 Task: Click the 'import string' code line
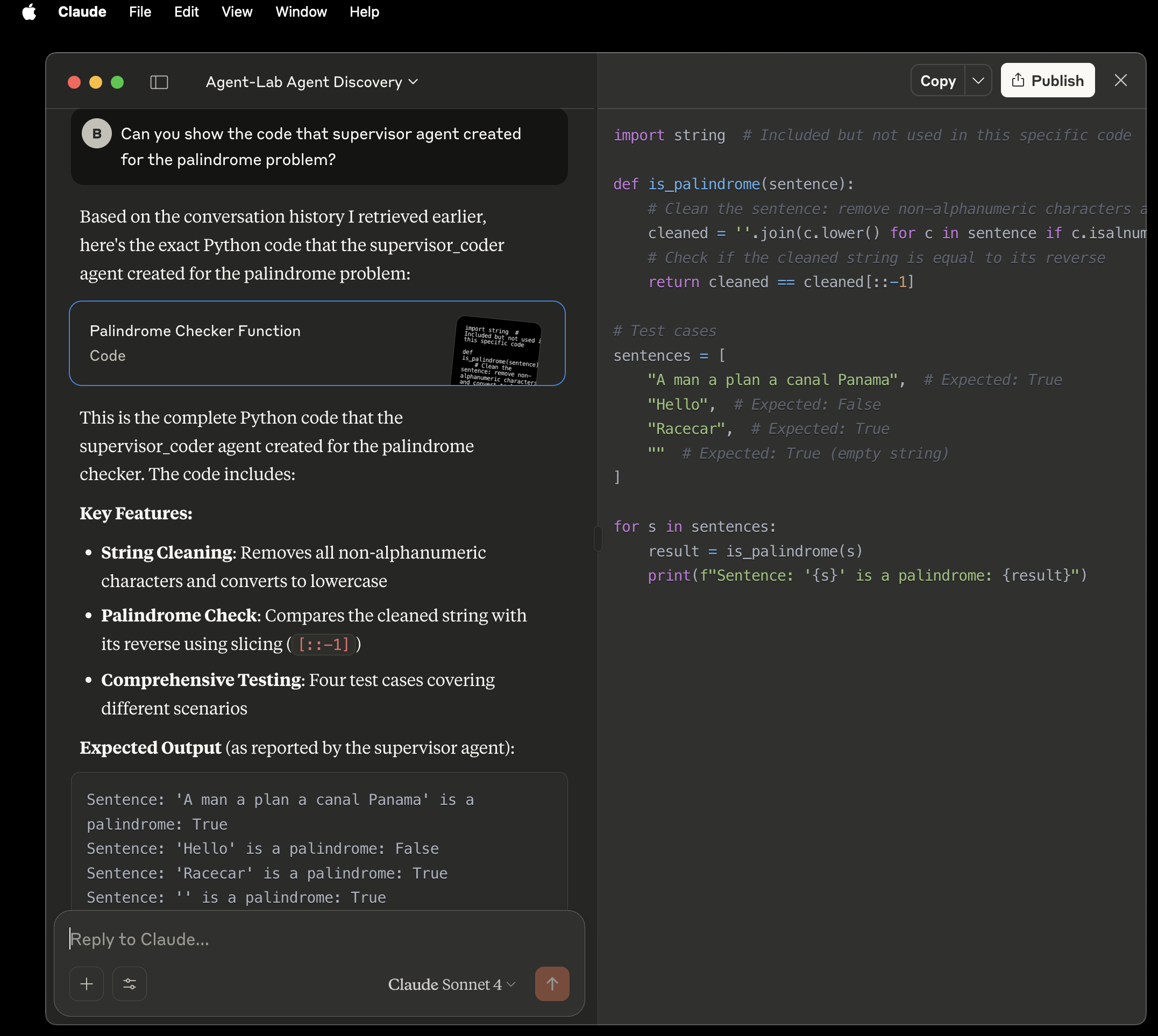click(669, 135)
